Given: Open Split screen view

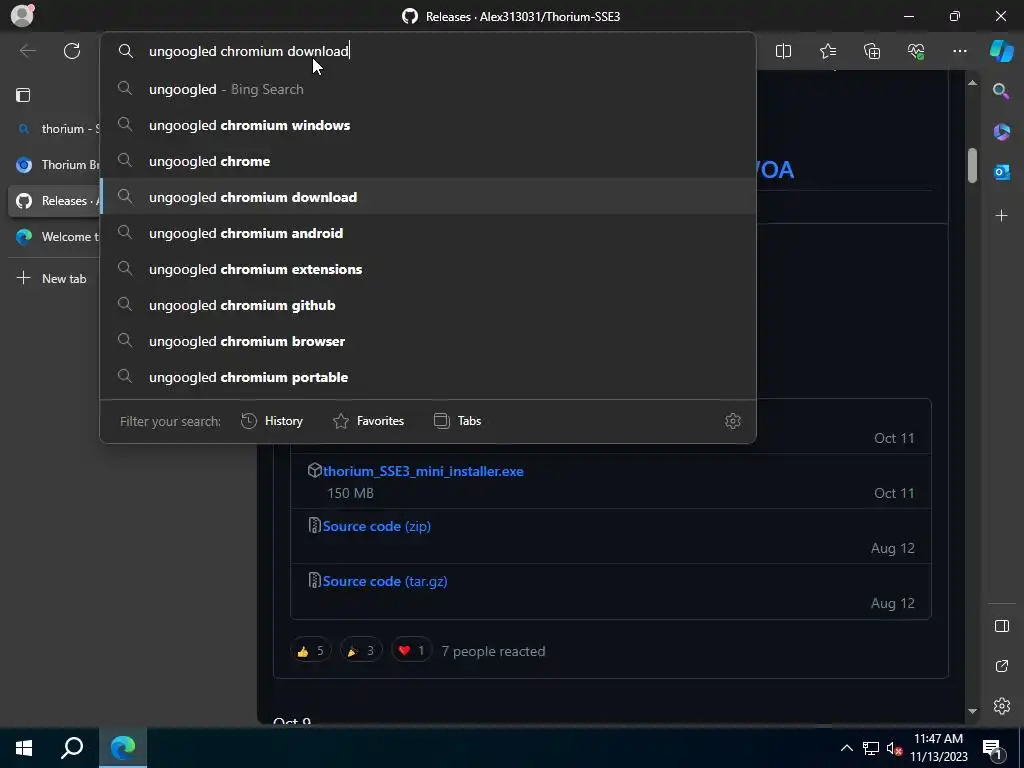Looking at the screenshot, I should pos(783,51).
